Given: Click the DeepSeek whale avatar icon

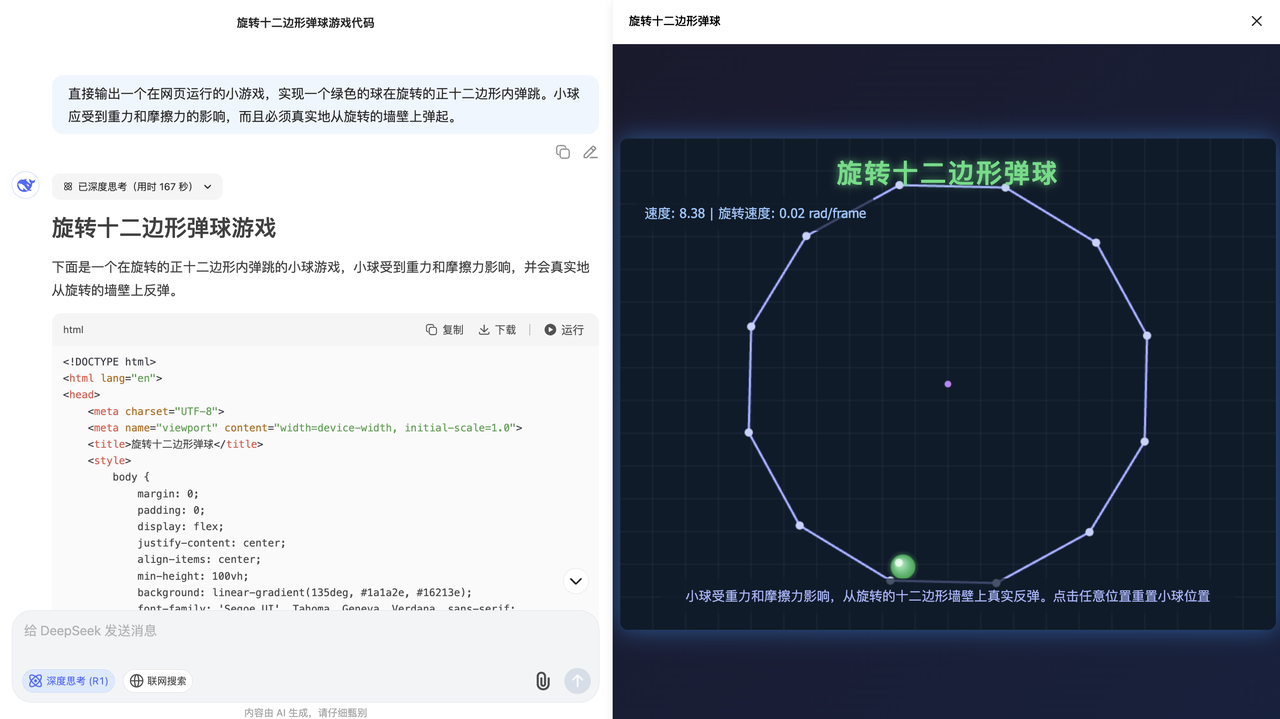Looking at the screenshot, I should 26,185.
